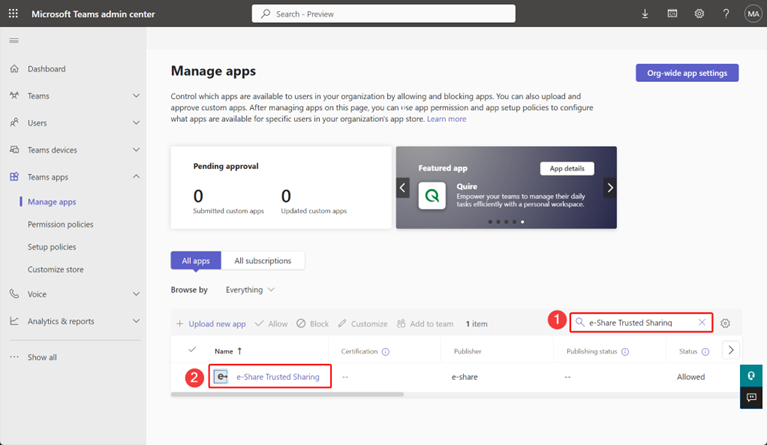Click the Quire featured app logo
Viewport: 767px width, 445px height.
pos(432,196)
